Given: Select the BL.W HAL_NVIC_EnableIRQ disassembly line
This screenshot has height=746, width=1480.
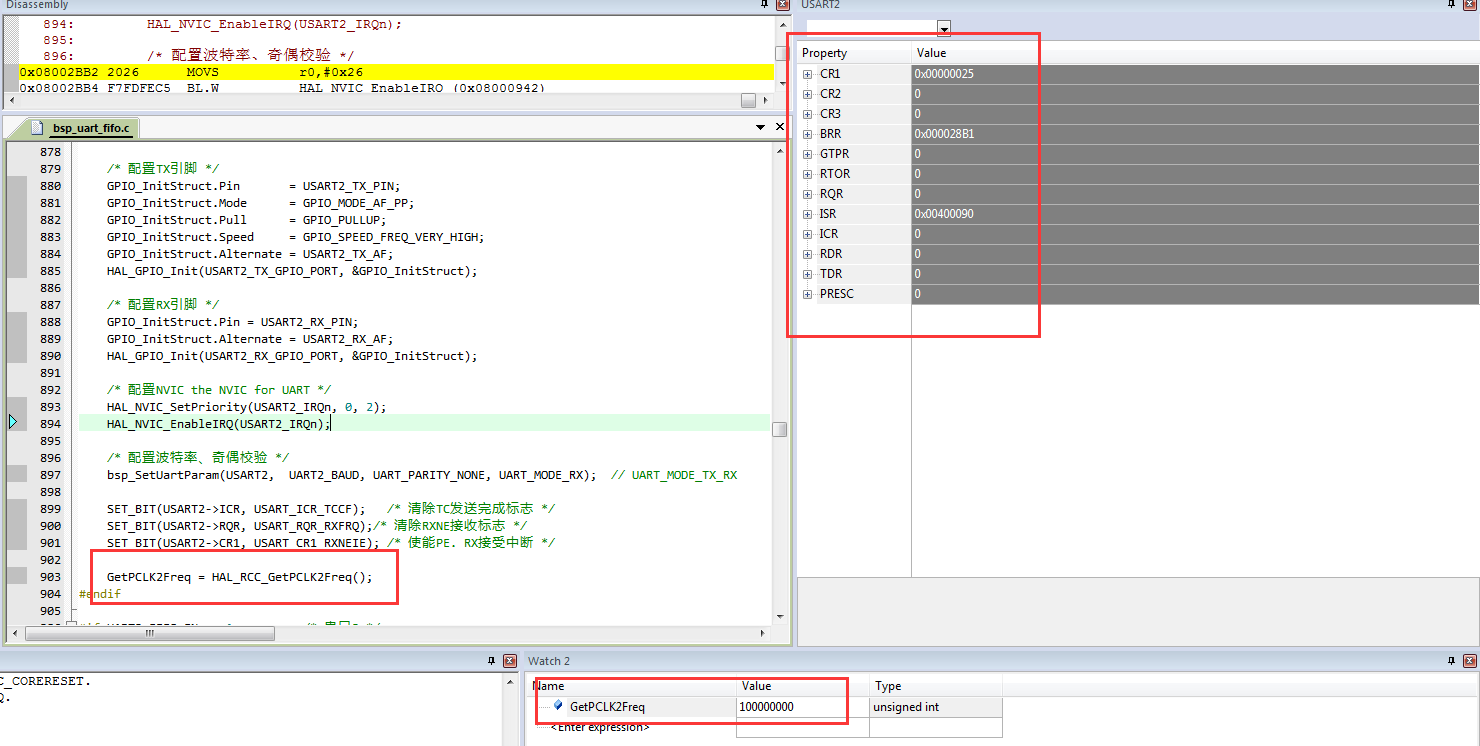Looking at the screenshot, I should [x=396, y=88].
